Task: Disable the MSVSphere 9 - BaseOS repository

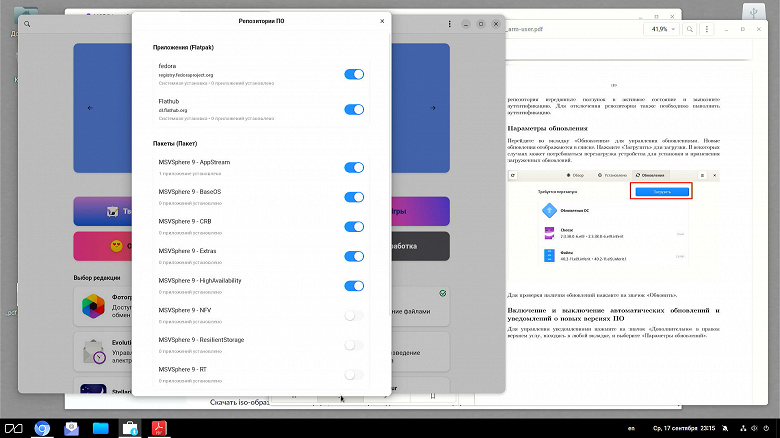Action: (x=354, y=197)
